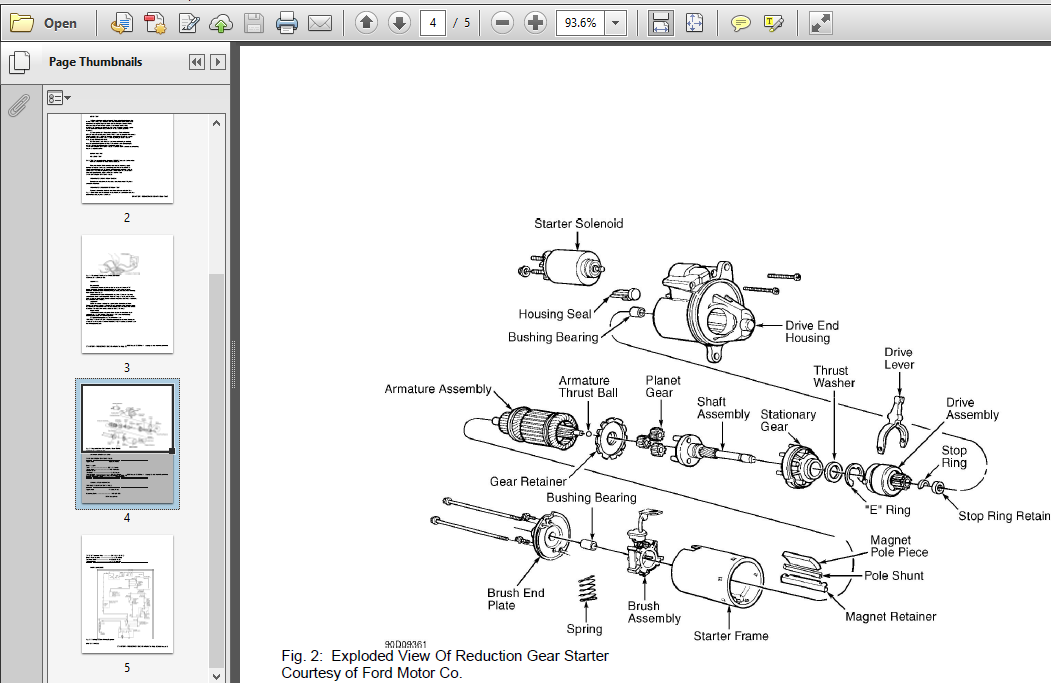Viewport: 1051px width, 683px height.
Task: Click the save floppy disk icon
Action: (x=253, y=23)
